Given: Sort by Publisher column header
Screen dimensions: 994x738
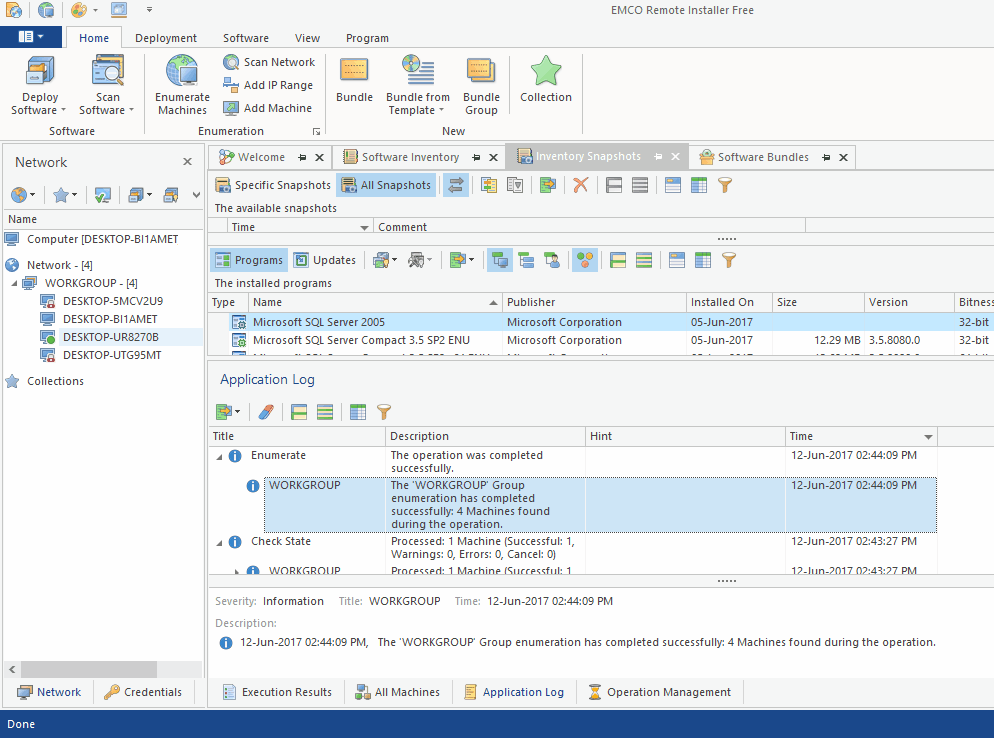Looking at the screenshot, I should [594, 302].
